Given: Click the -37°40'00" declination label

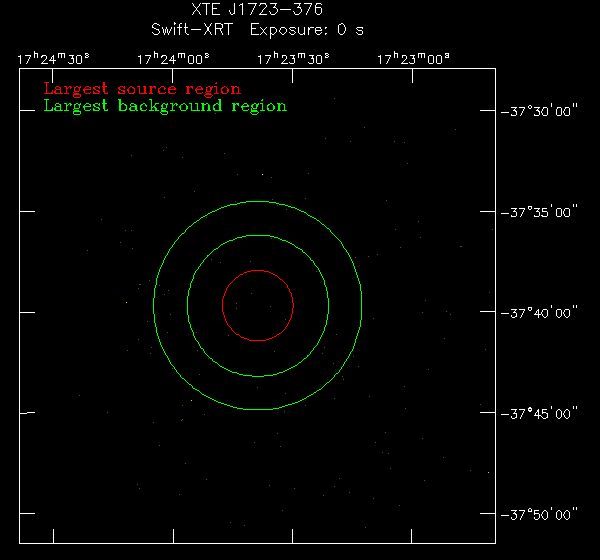Looking at the screenshot, I should coord(539,313).
